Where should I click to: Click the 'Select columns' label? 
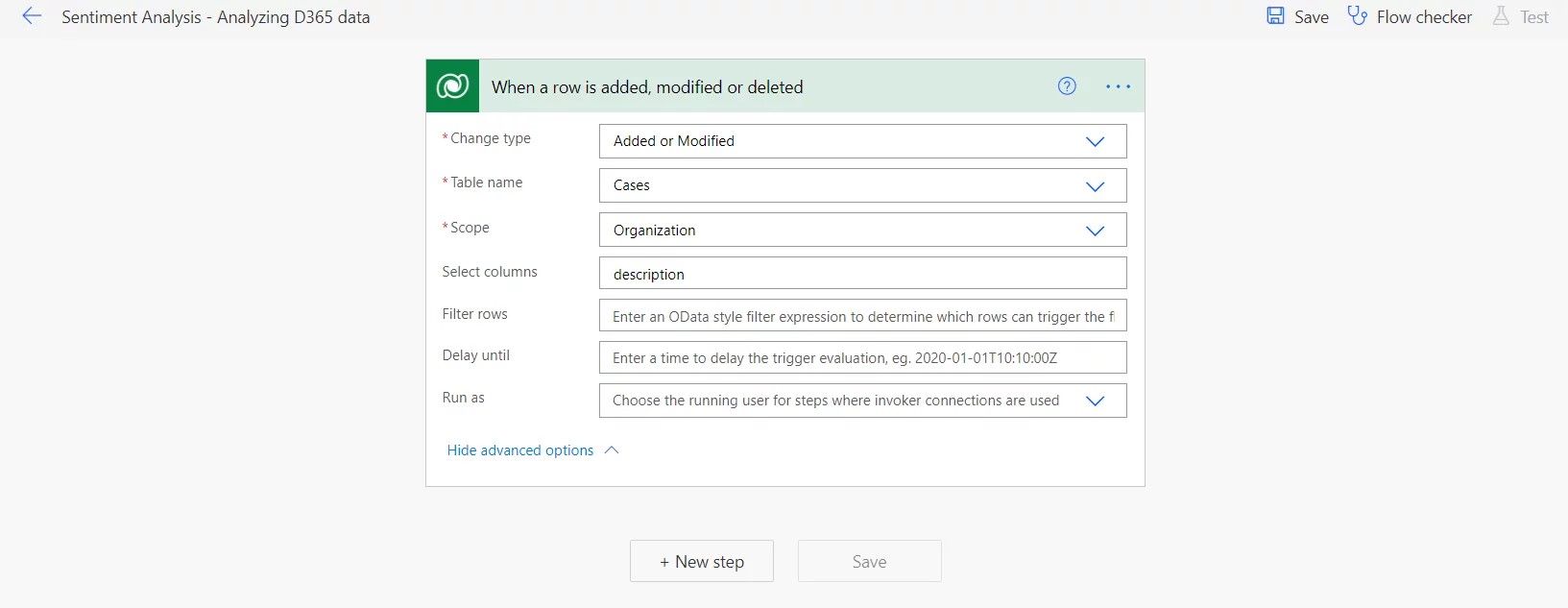pos(490,272)
